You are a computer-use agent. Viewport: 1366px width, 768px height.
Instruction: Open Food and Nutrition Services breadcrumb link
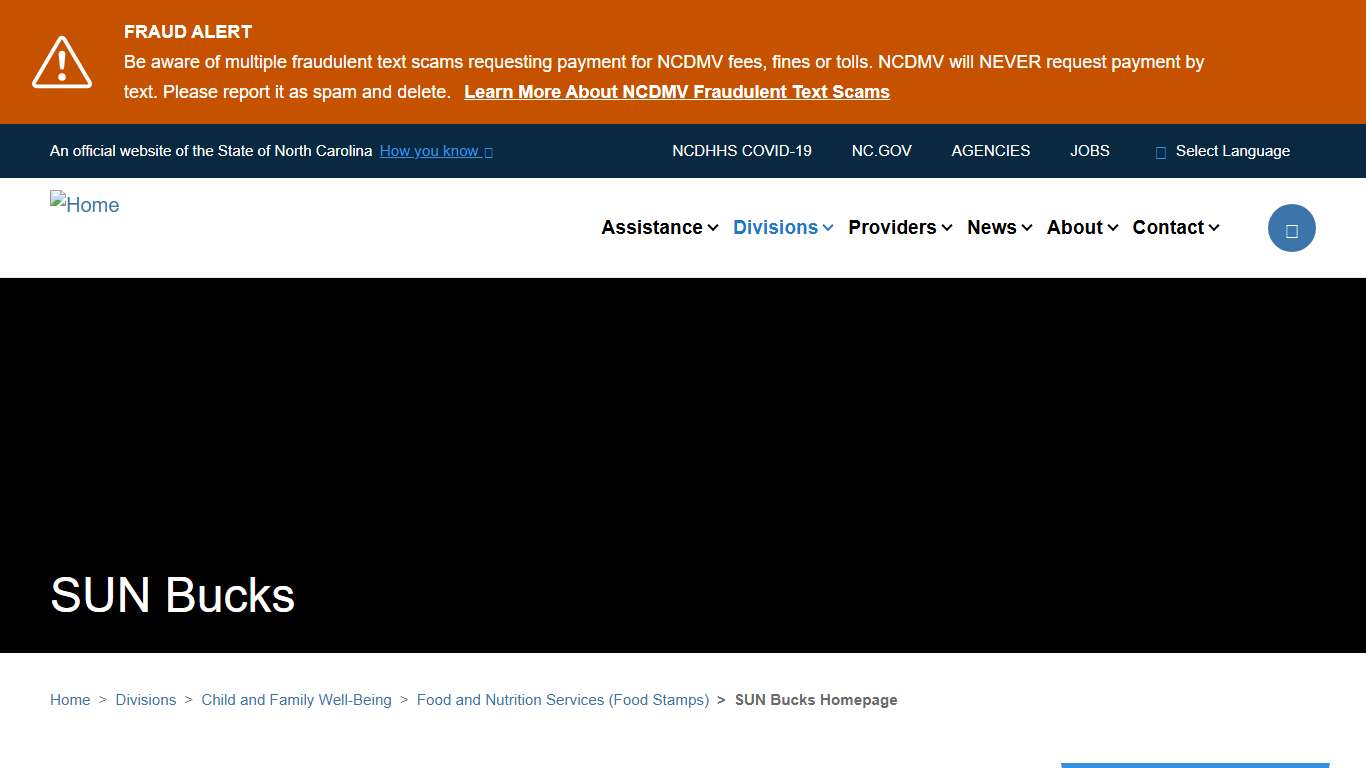click(x=562, y=700)
